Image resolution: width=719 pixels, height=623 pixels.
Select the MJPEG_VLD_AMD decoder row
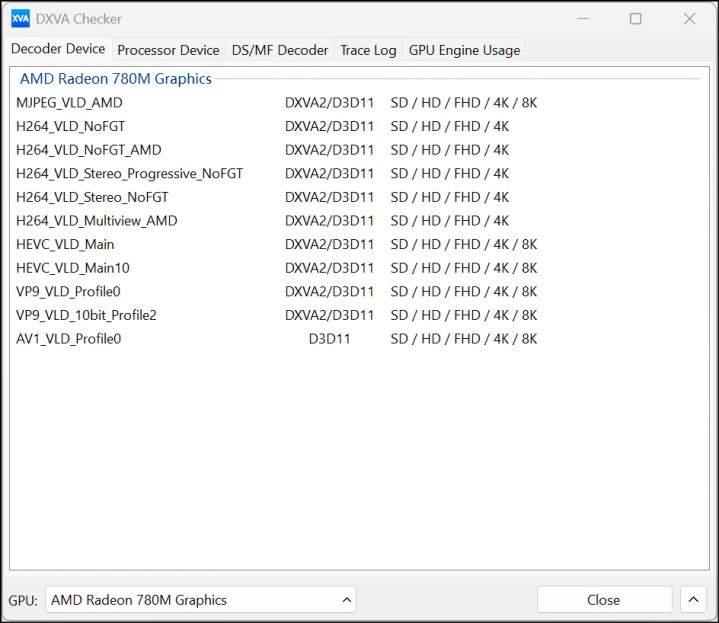pos(70,103)
